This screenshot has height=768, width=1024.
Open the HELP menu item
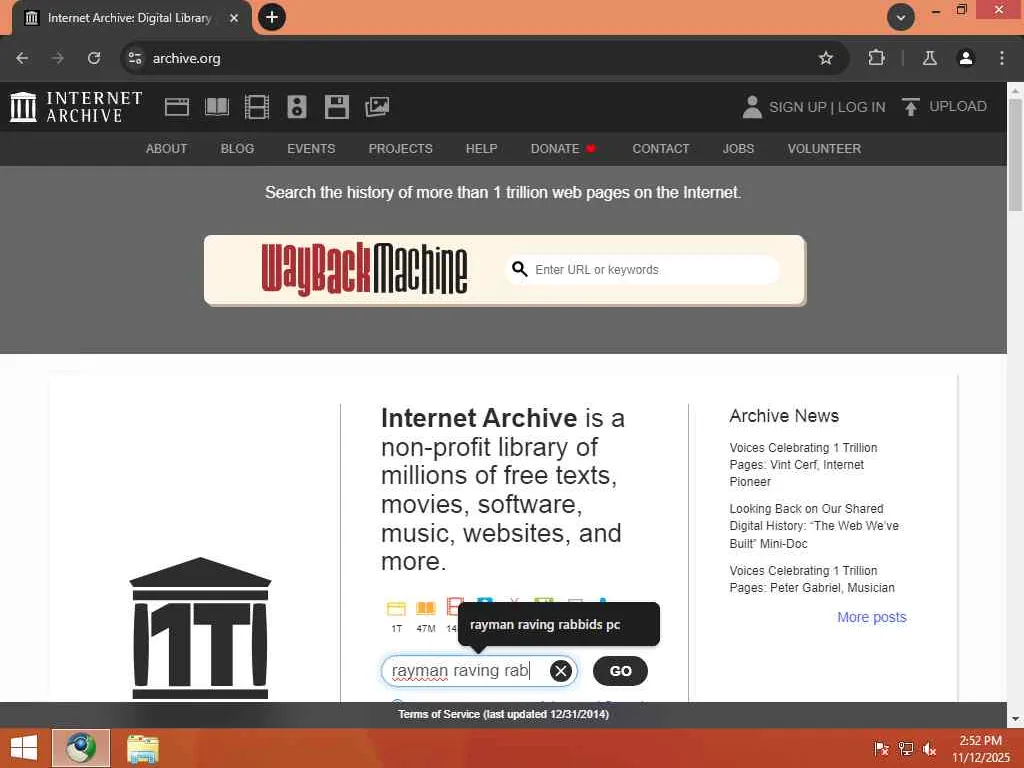[x=481, y=149]
